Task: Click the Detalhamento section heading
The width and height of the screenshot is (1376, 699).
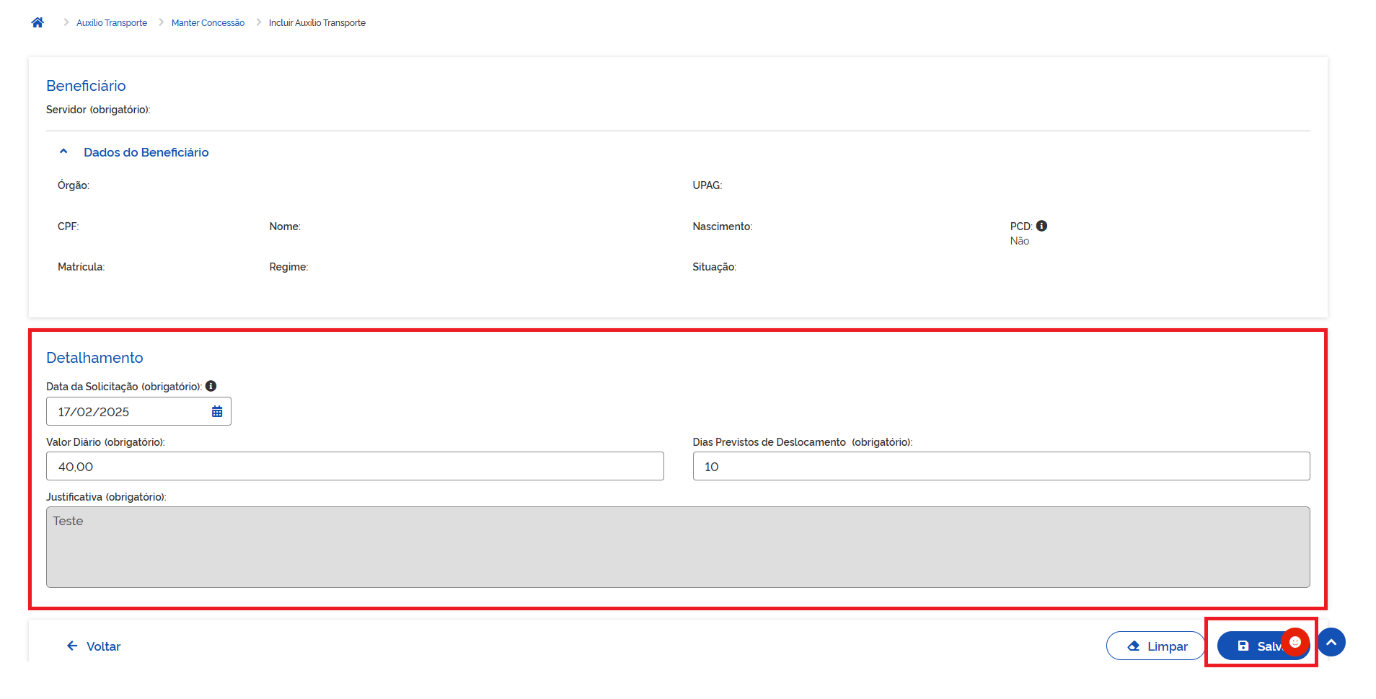Action: point(95,358)
